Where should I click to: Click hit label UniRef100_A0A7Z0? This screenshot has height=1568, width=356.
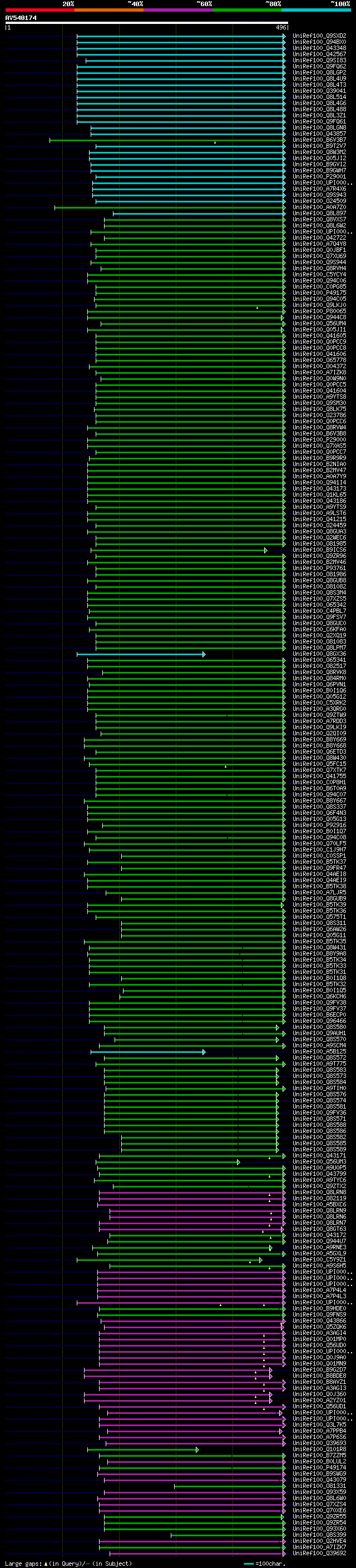[319, 207]
